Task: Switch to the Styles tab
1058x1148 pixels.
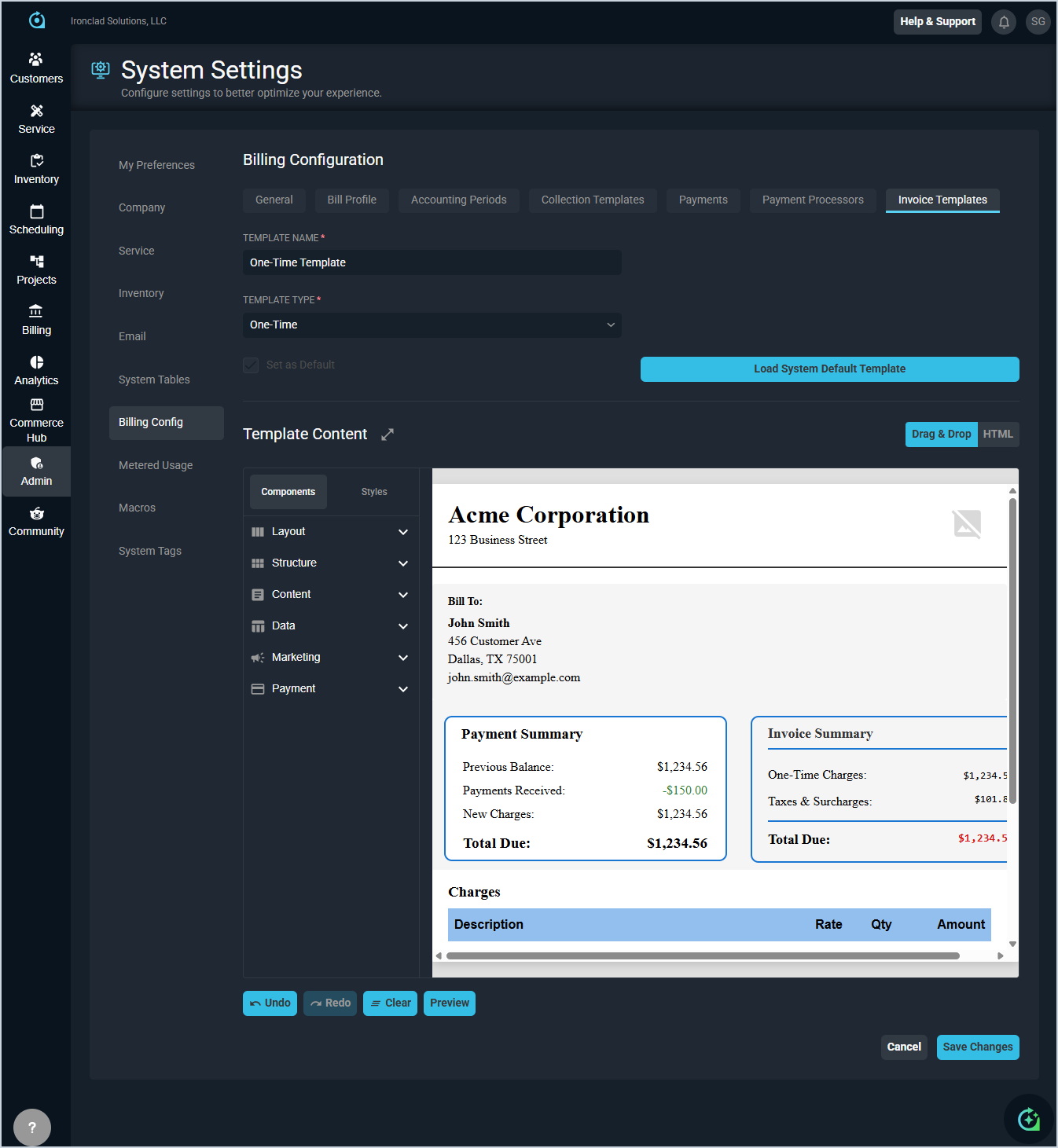Action: pyautogui.click(x=374, y=492)
